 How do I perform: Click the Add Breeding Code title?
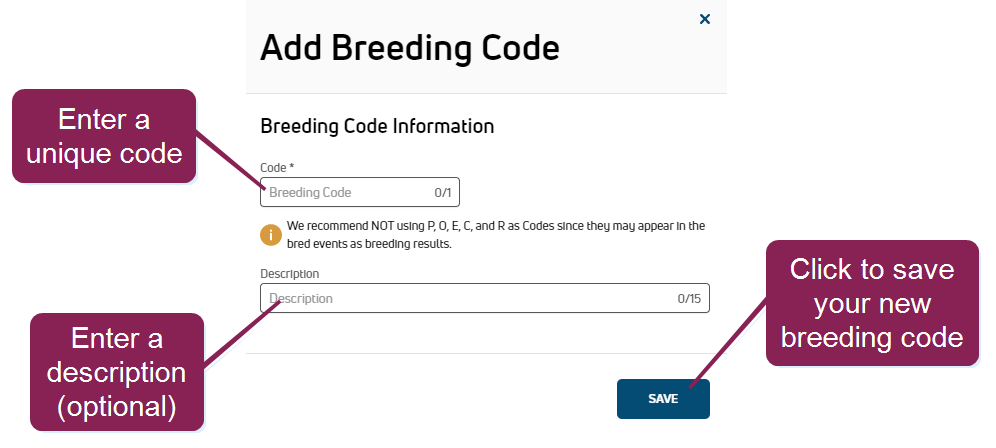click(410, 48)
